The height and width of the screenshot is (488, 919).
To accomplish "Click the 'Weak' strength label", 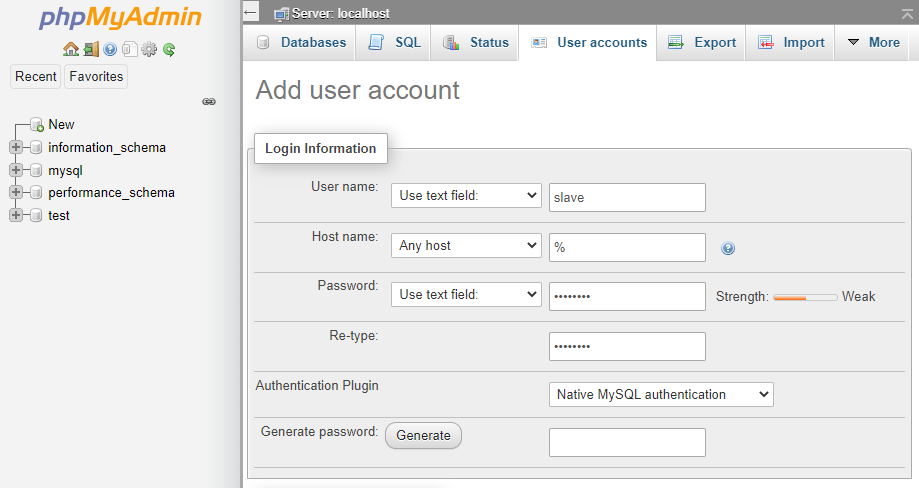I will pyautogui.click(x=859, y=296).
